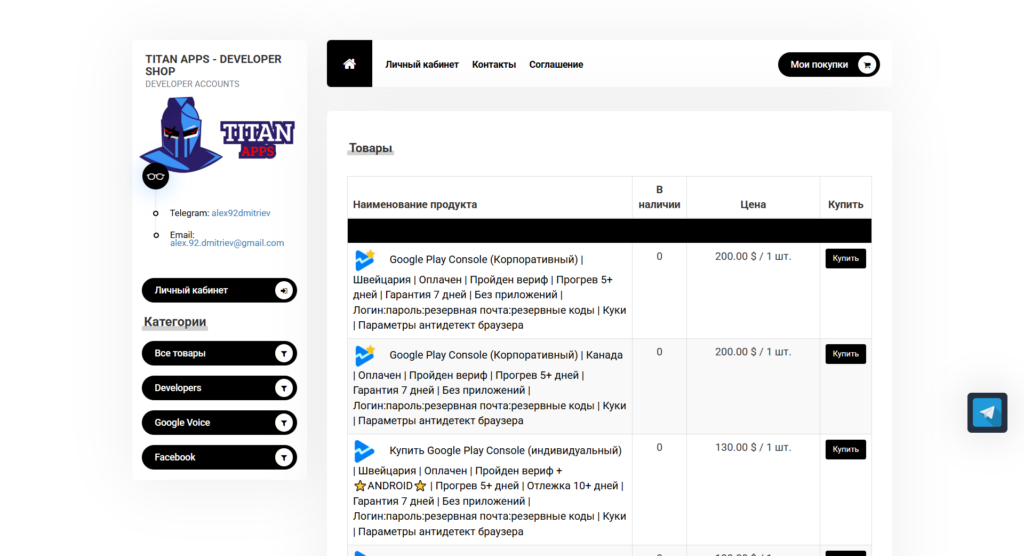Click the sidebar Личный кабинет button

219,291
